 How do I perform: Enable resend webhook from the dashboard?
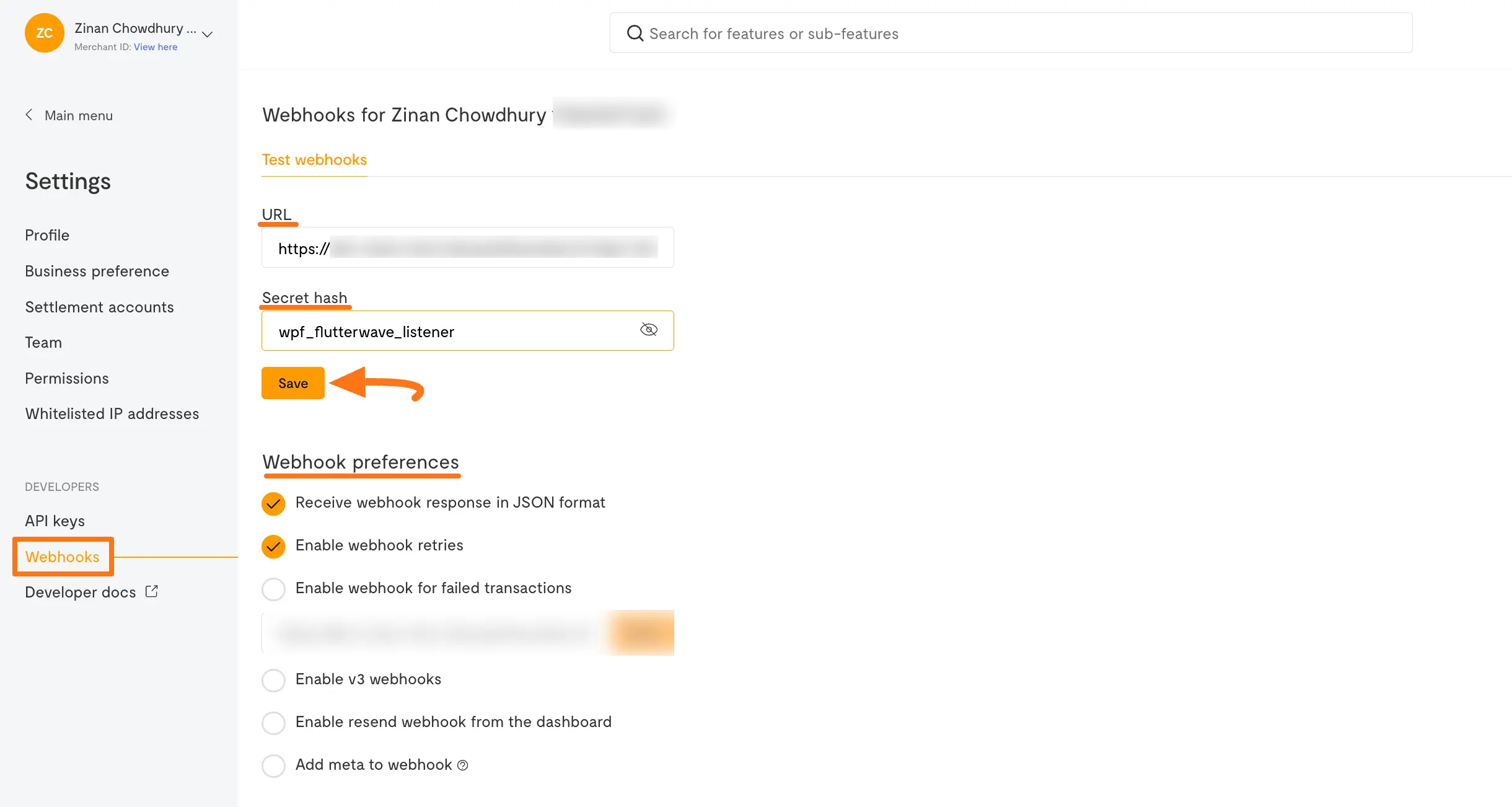coord(273,723)
